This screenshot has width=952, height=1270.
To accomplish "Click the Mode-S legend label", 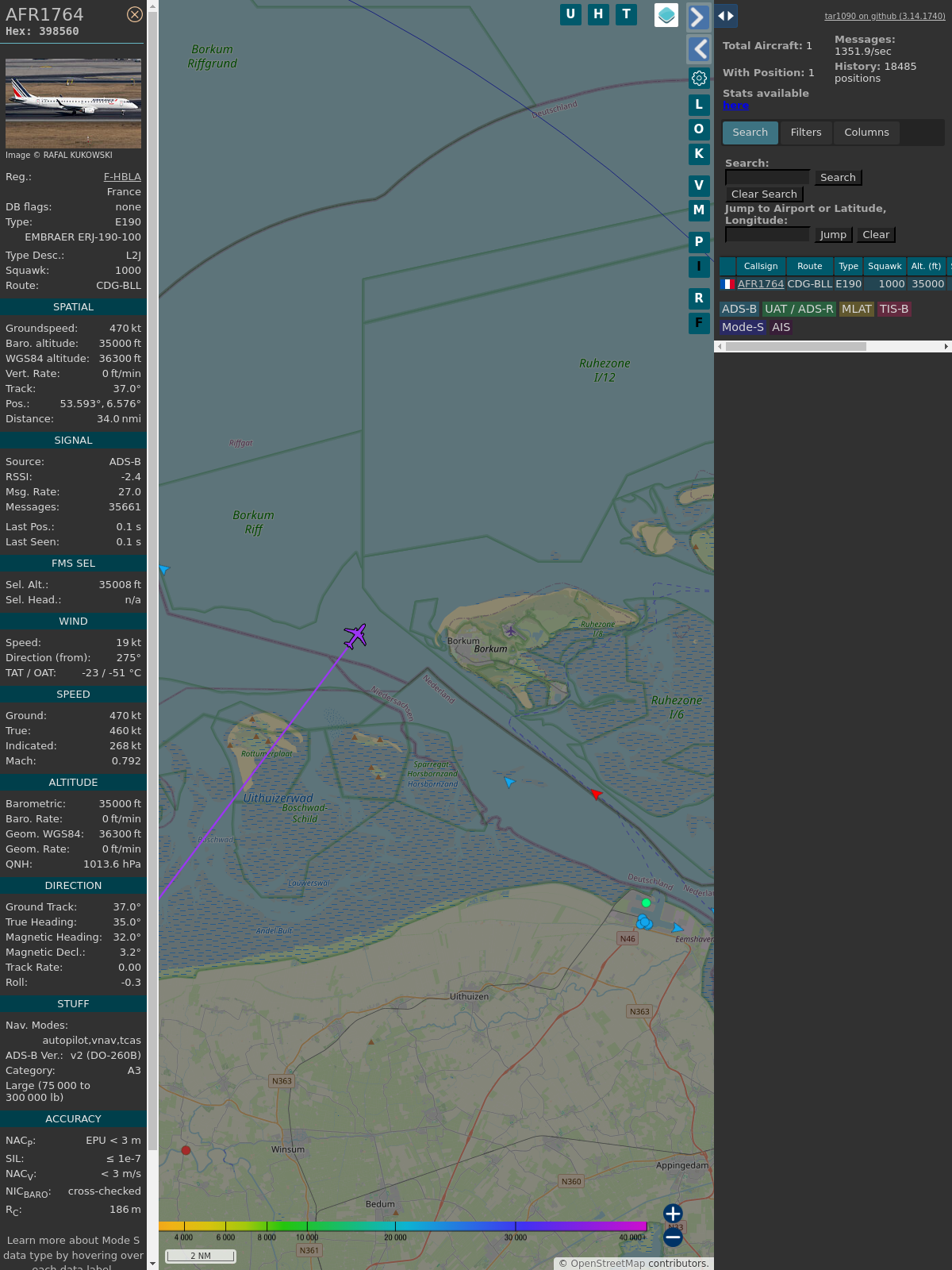I will tap(743, 328).
